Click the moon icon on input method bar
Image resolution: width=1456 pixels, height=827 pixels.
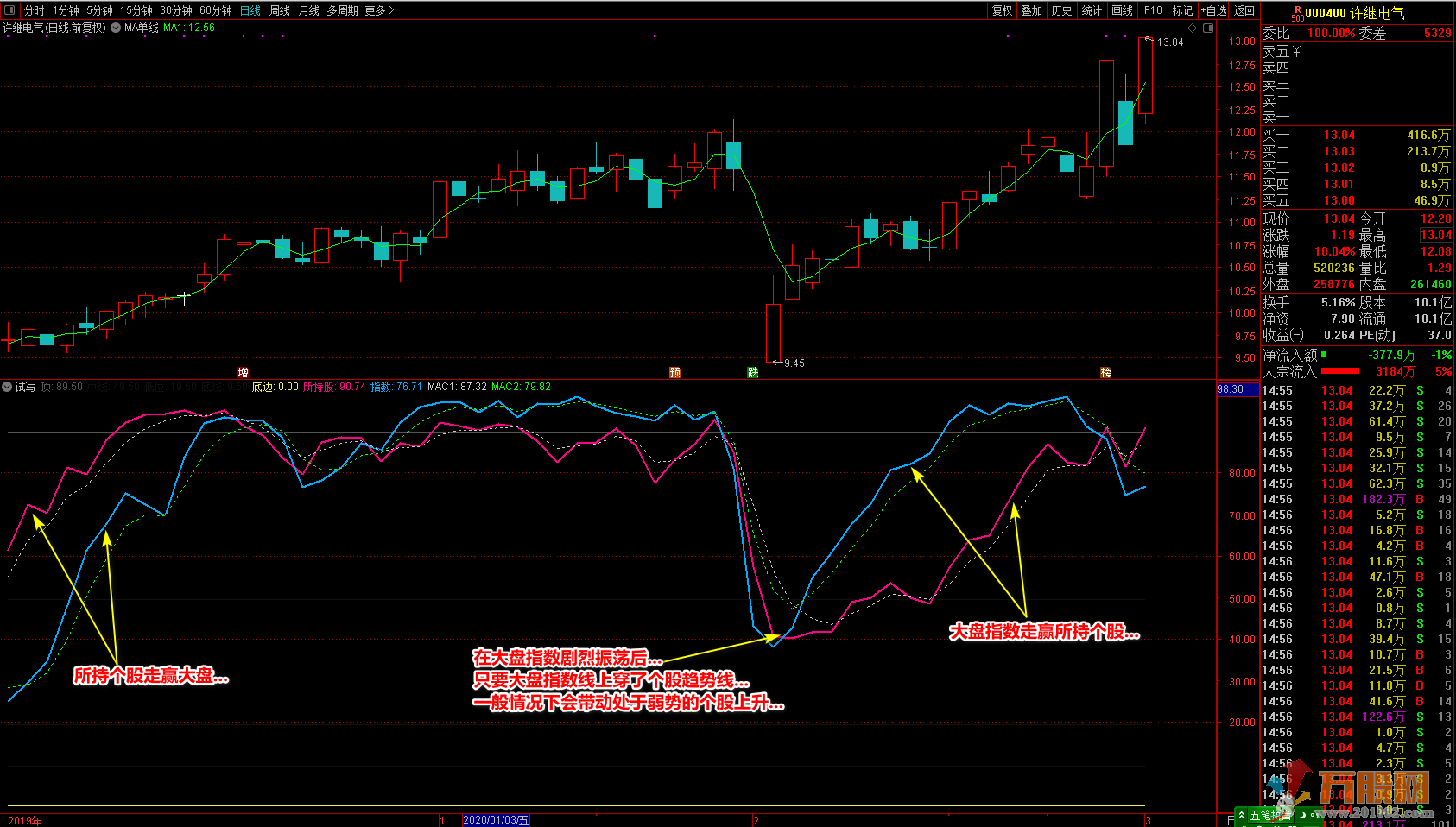pos(1302,815)
